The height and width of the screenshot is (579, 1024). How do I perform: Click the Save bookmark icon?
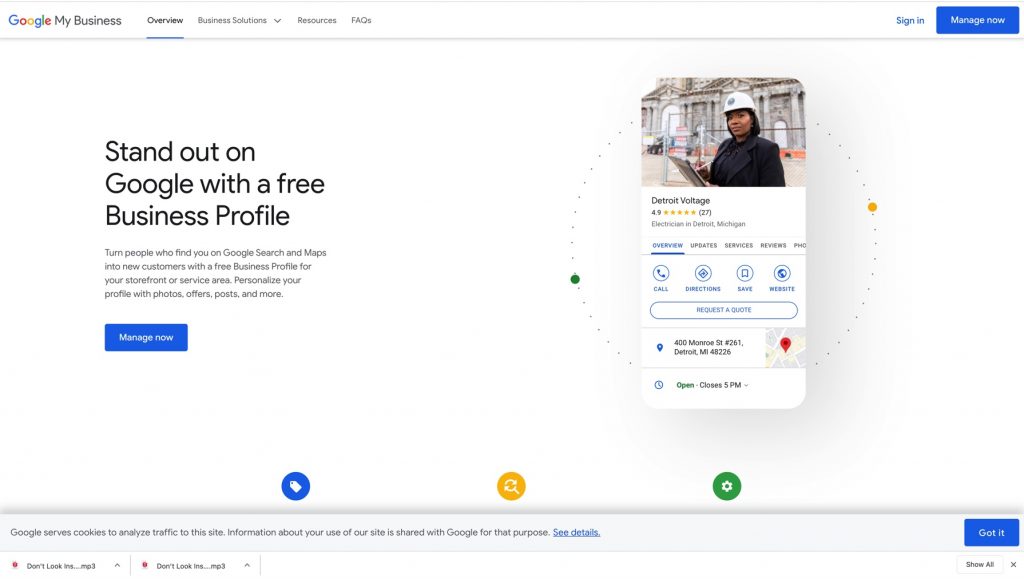coord(745,273)
